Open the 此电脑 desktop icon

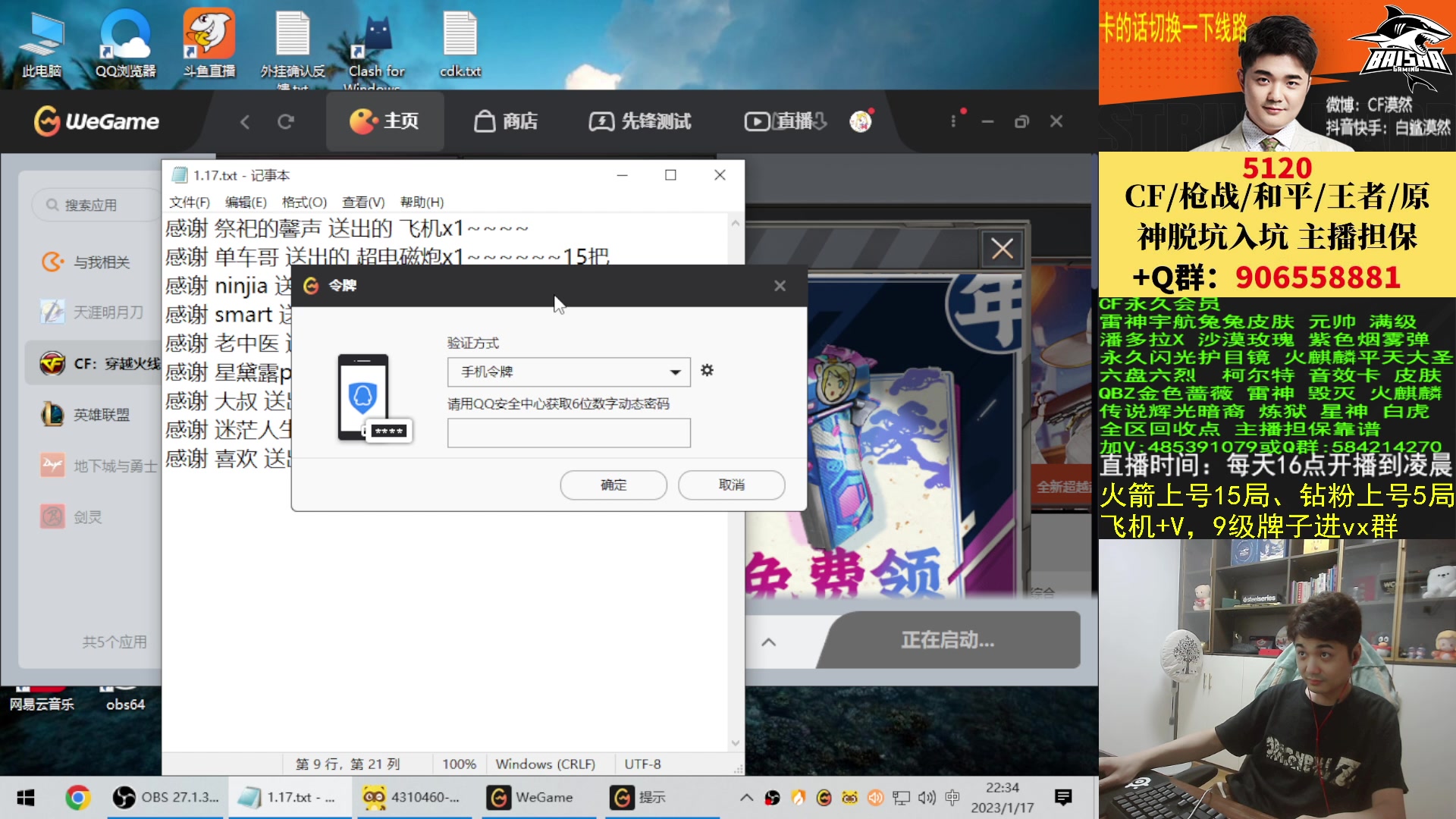[x=42, y=44]
